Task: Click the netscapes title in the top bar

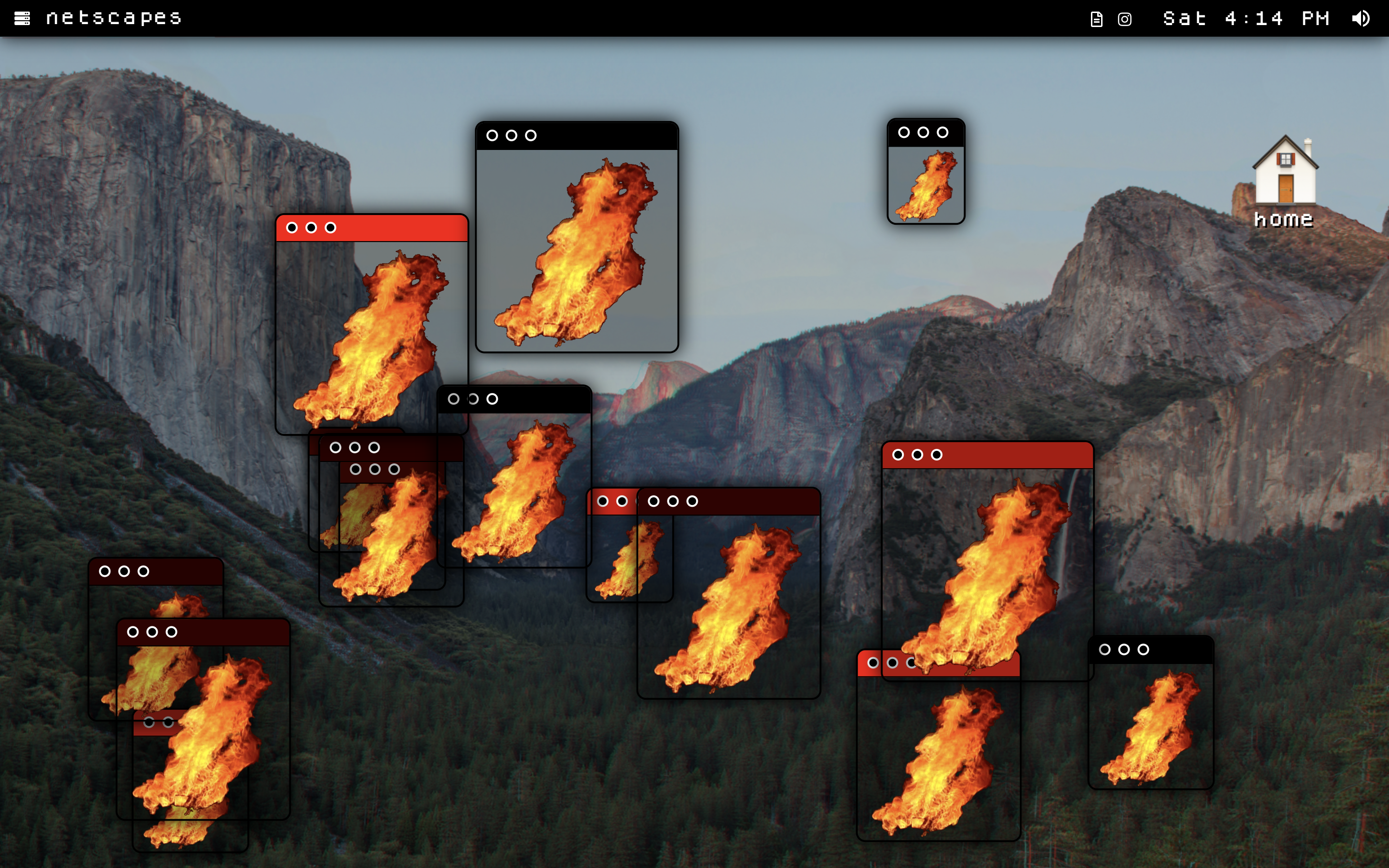Action: pyautogui.click(x=114, y=18)
